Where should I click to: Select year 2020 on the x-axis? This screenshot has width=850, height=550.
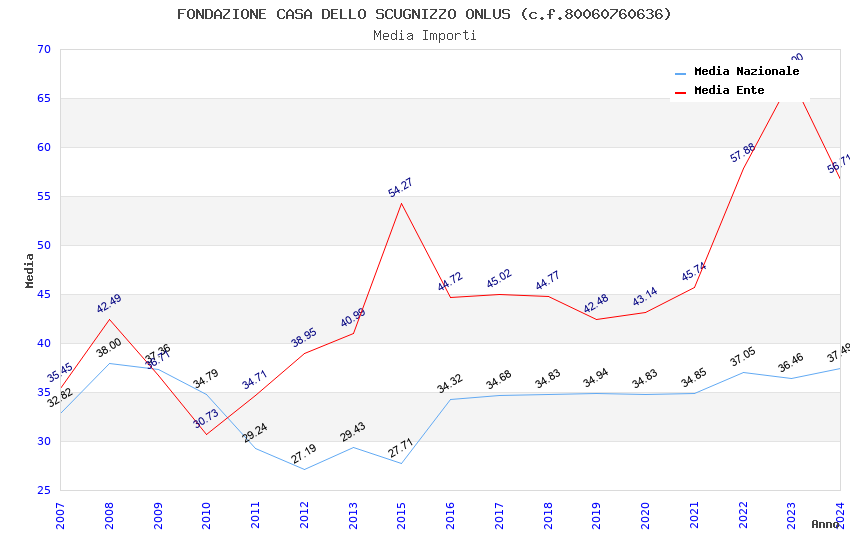(646, 515)
